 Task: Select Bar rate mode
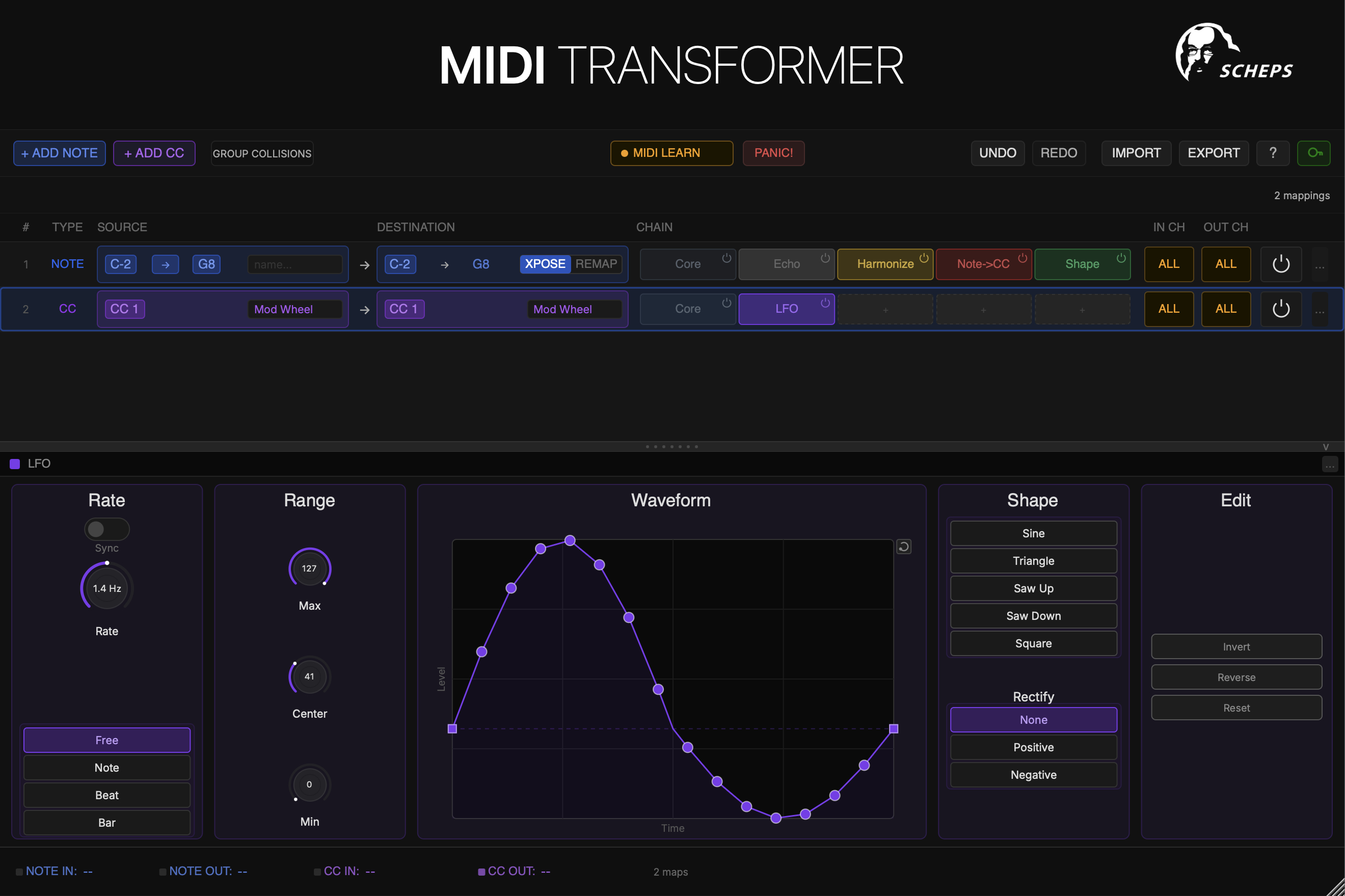[x=107, y=822]
